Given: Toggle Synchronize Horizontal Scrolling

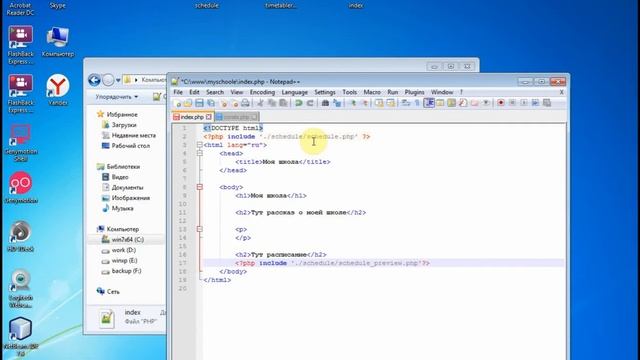Looking at the screenshot, I should coord(391,103).
